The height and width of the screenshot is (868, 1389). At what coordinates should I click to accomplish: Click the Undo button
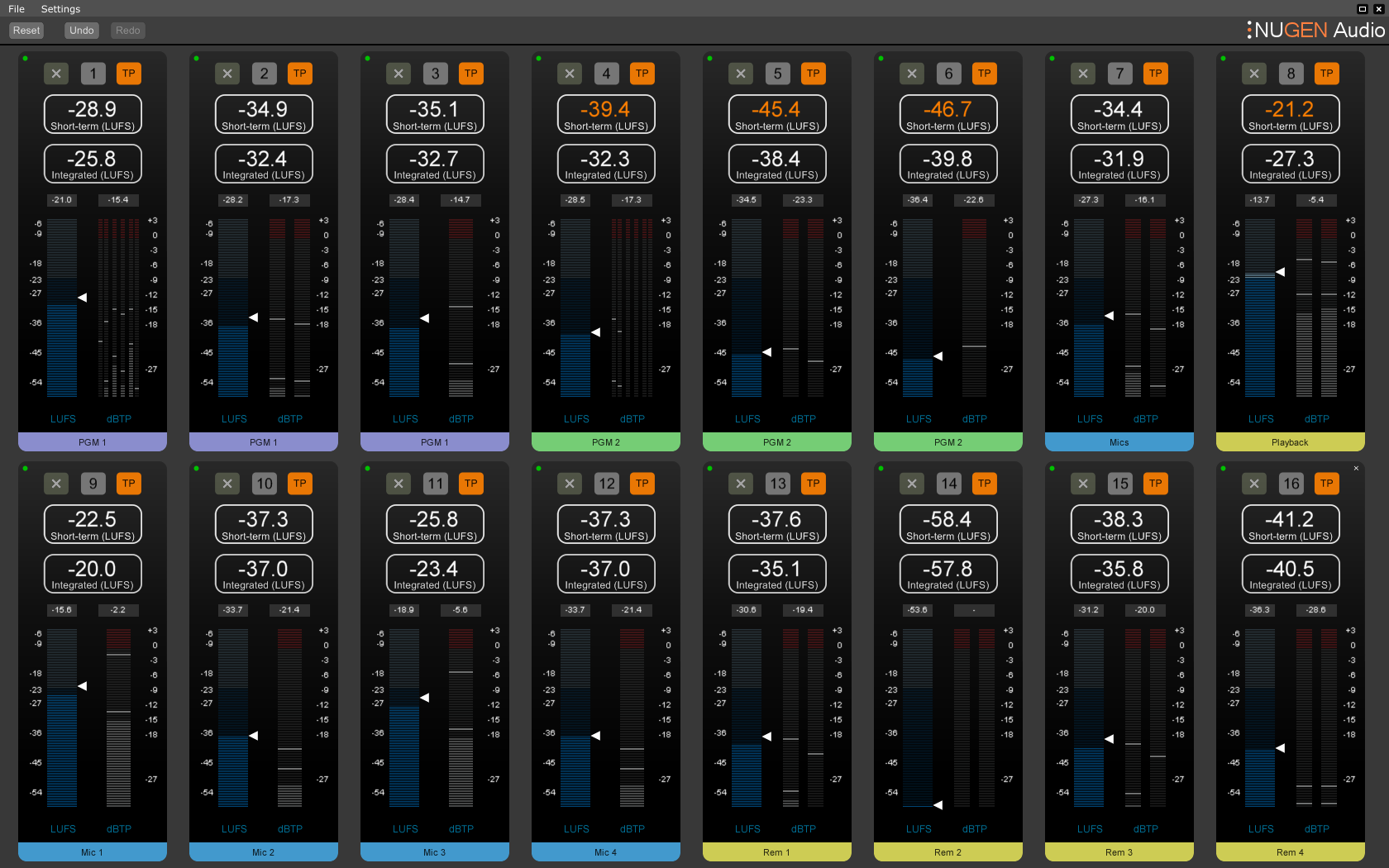click(81, 30)
